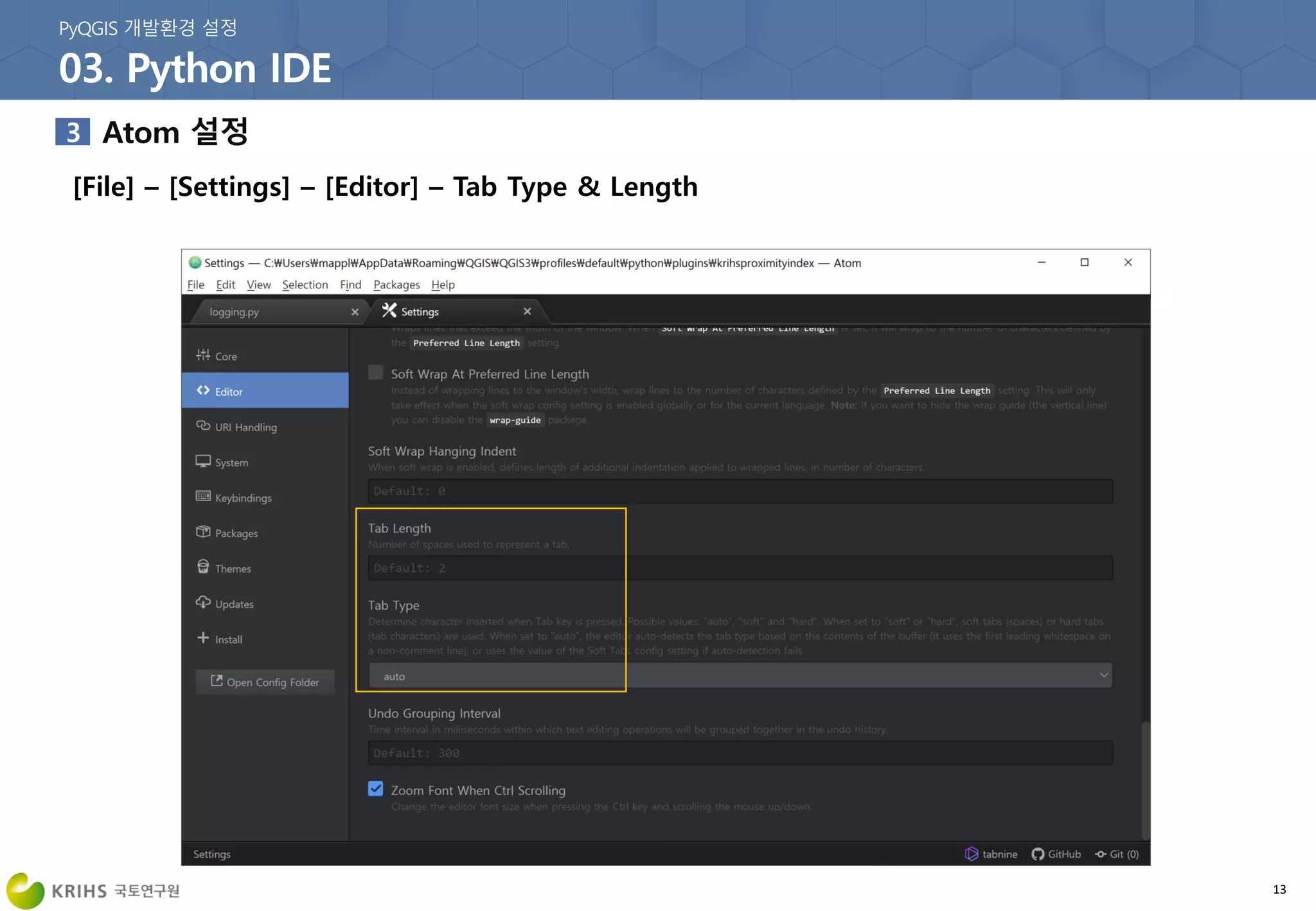
Task: Enable Soft Wrap At Preferred Line Length
Action: pos(376,373)
